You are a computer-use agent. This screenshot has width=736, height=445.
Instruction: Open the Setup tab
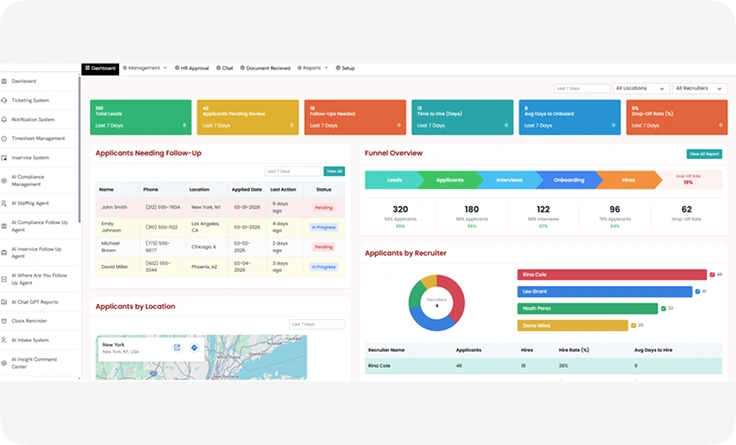[x=345, y=68]
